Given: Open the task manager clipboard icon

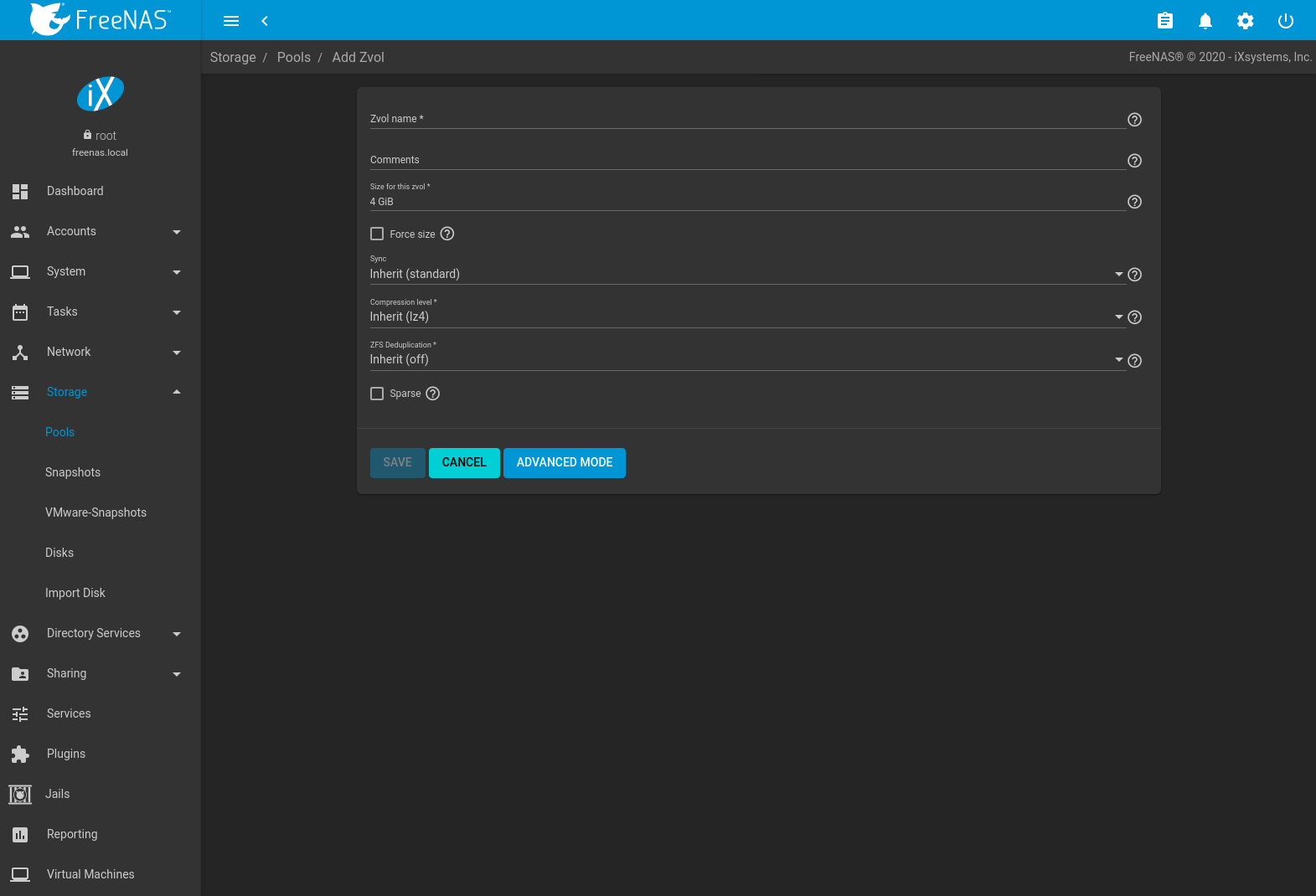Looking at the screenshot, I should 1164,21.
